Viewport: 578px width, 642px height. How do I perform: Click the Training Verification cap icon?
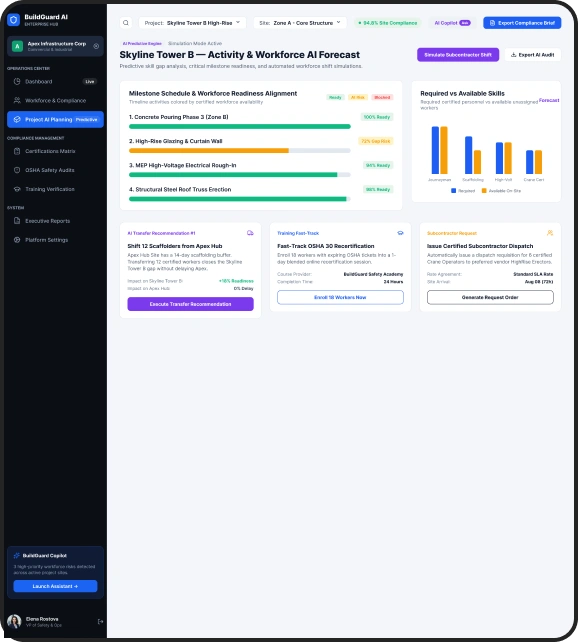pos(17,189)
